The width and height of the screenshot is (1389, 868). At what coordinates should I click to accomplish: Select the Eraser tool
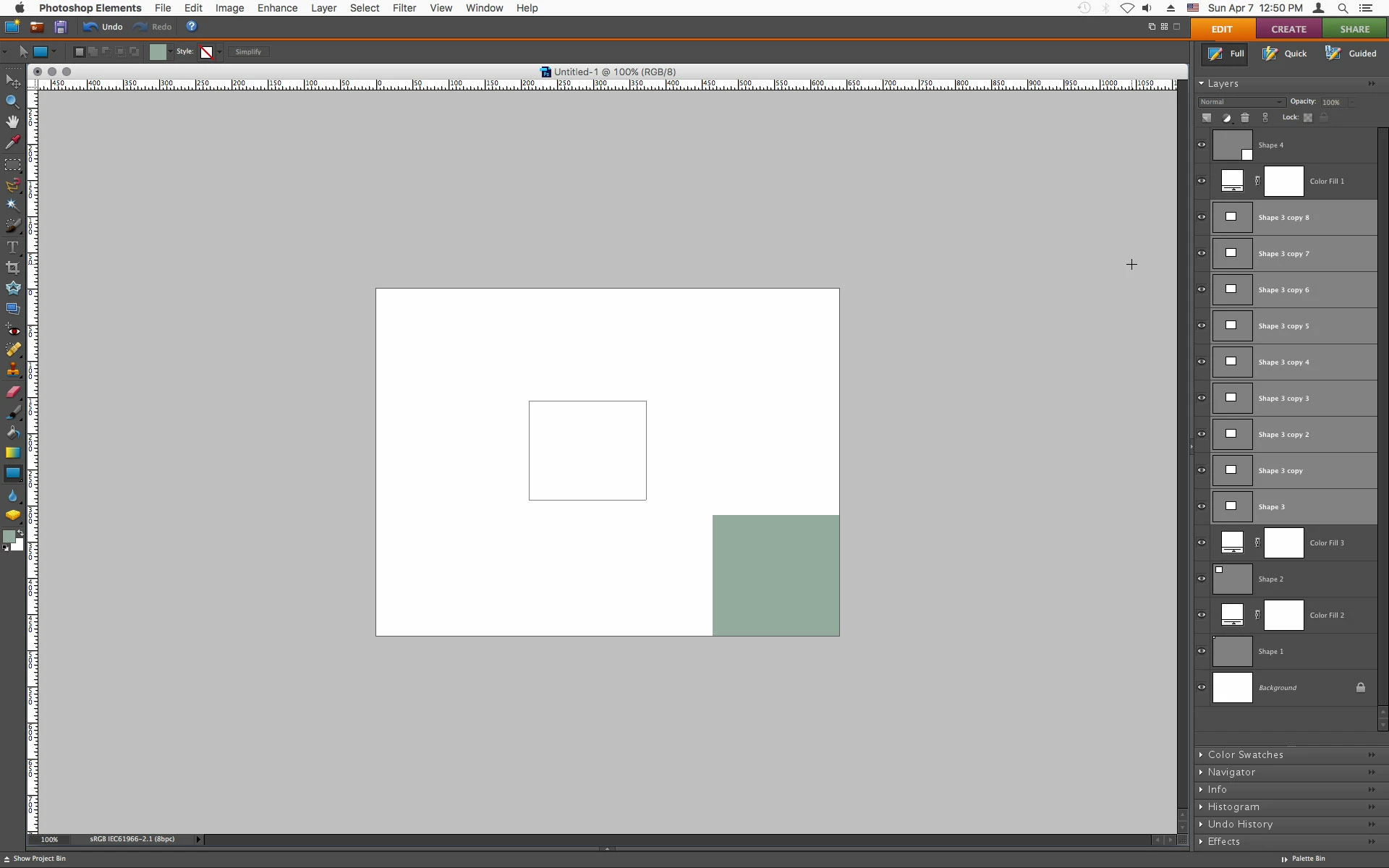pos(12,392)
